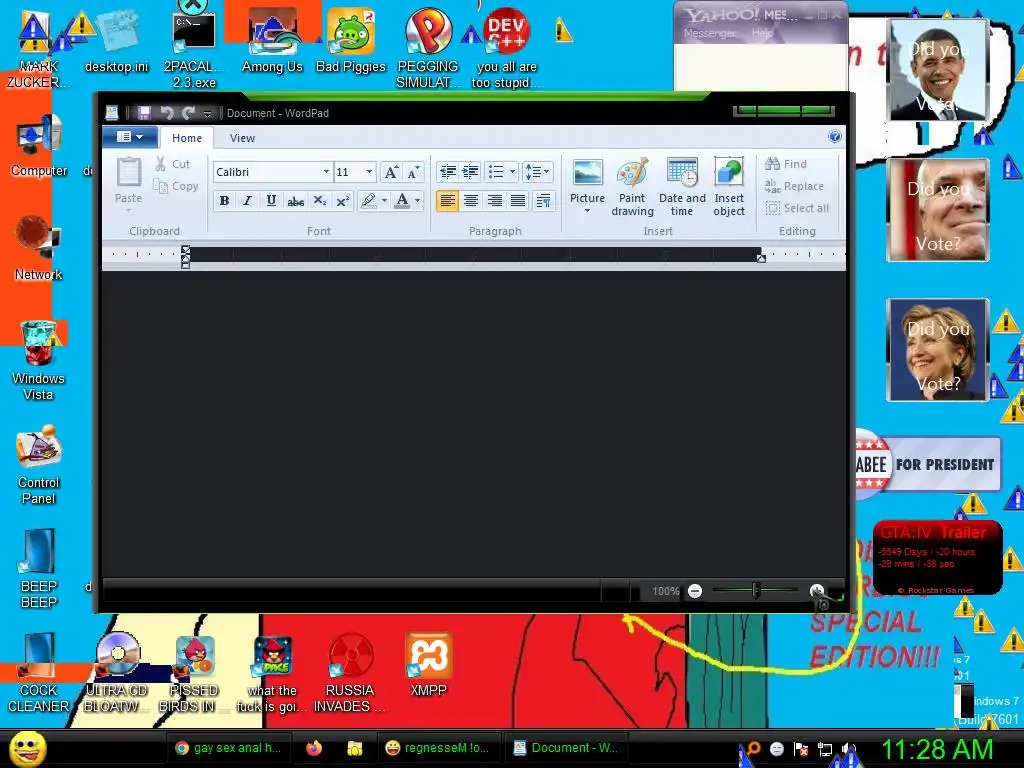Click the Decrease indent icon
The width and height of the screenshot is (1024, 768).
click(448, 172)
